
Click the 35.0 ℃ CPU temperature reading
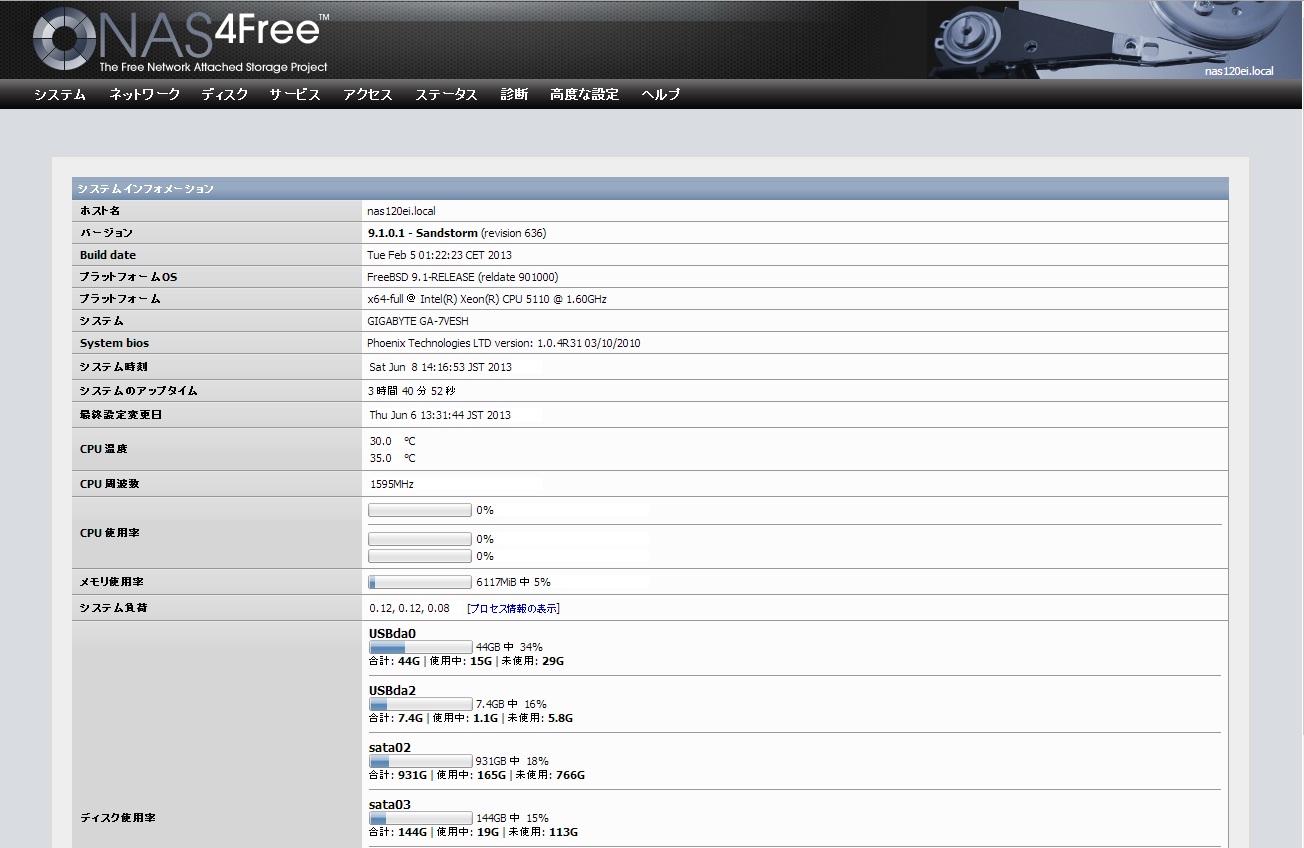[393, 458]
